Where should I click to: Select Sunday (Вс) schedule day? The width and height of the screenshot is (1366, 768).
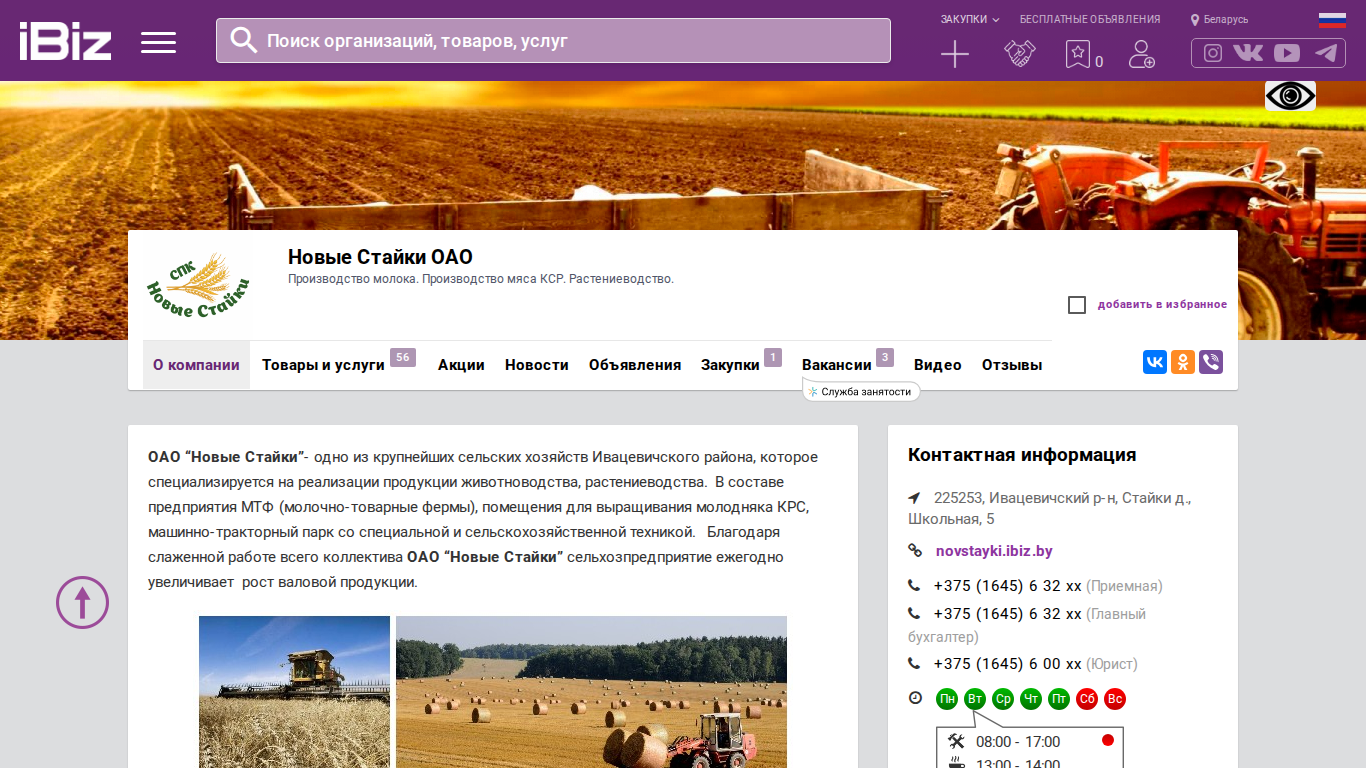(1115, 699)
